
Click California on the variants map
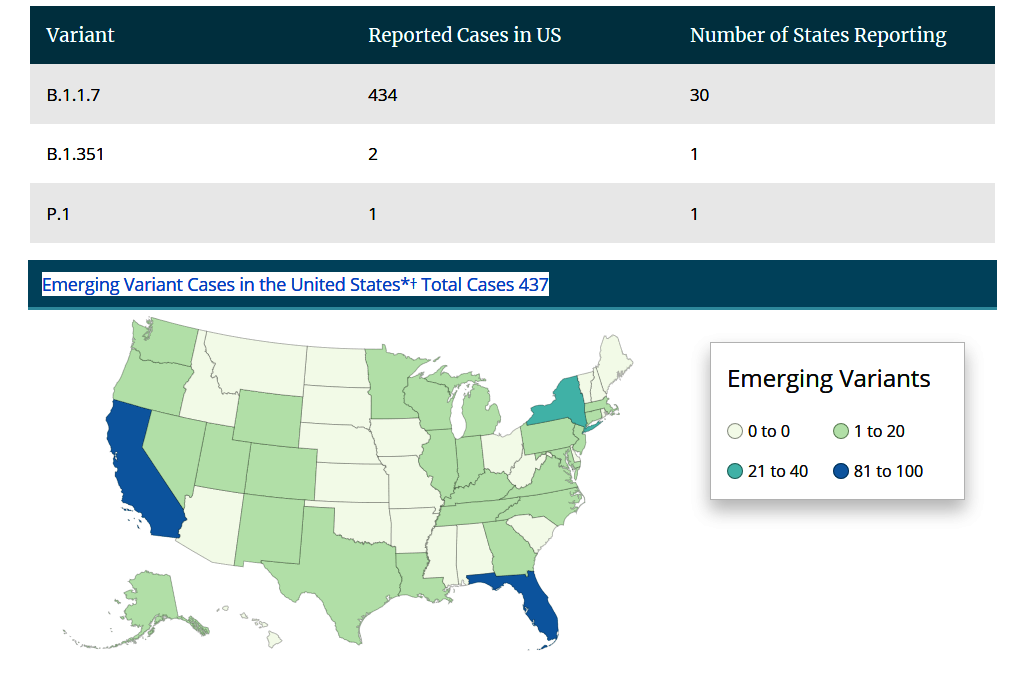[140, 470]
